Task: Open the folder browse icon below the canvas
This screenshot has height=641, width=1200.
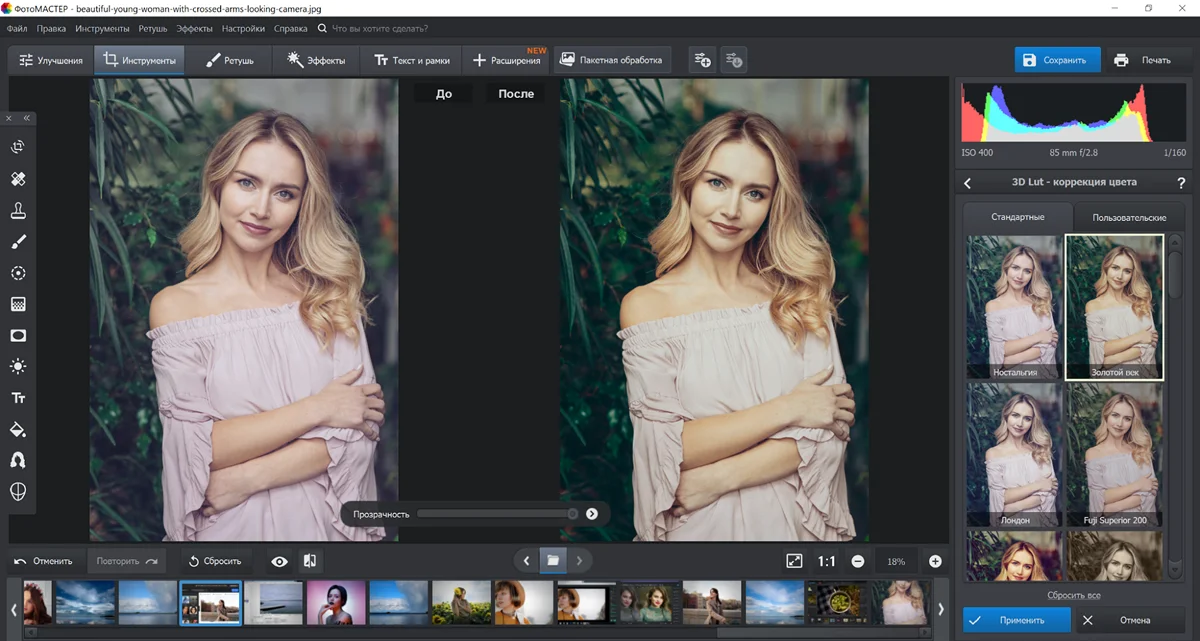Action: point(553,561)
